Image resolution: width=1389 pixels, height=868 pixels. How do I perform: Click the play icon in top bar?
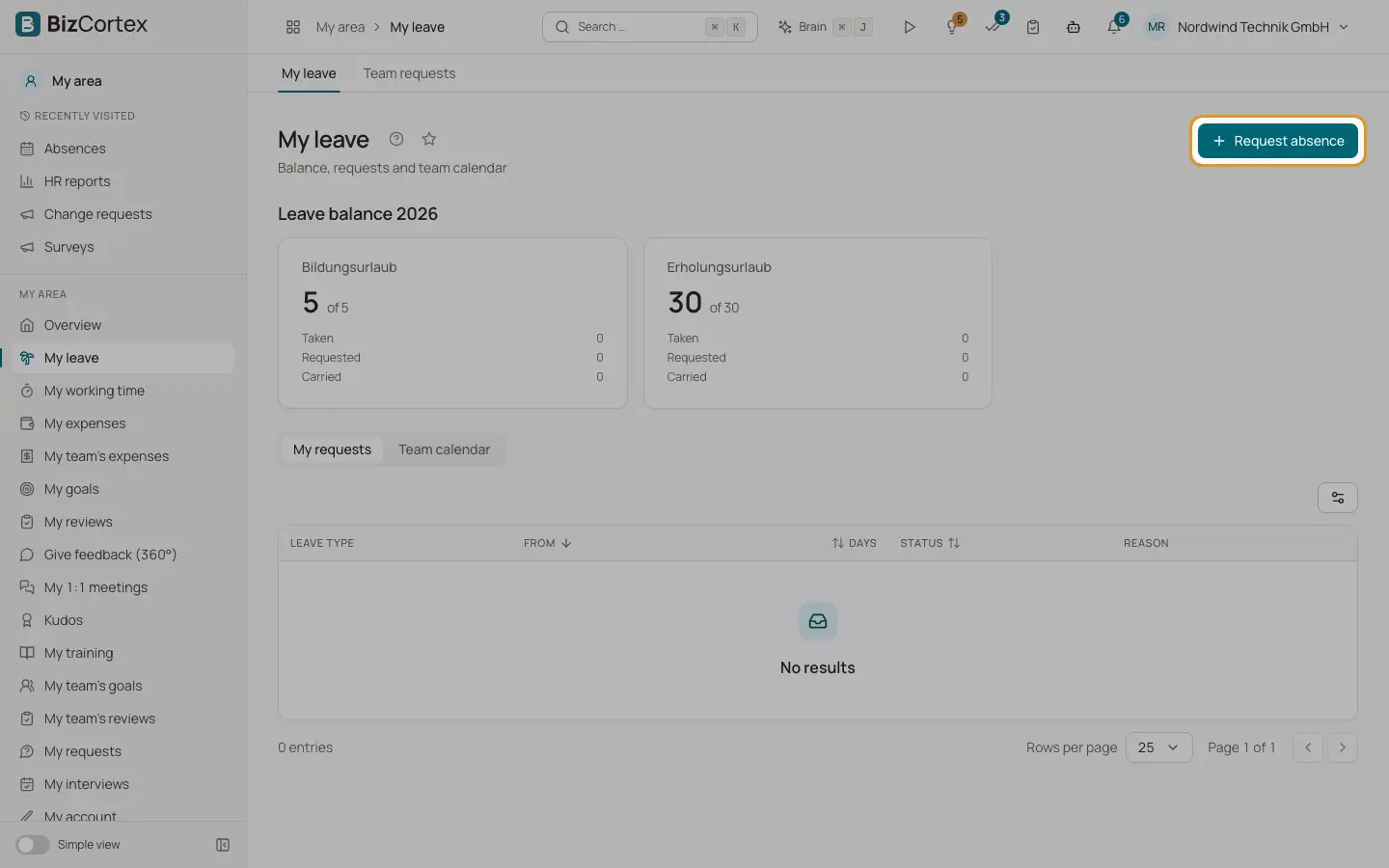pyautogui.click(x=909, y=27)
